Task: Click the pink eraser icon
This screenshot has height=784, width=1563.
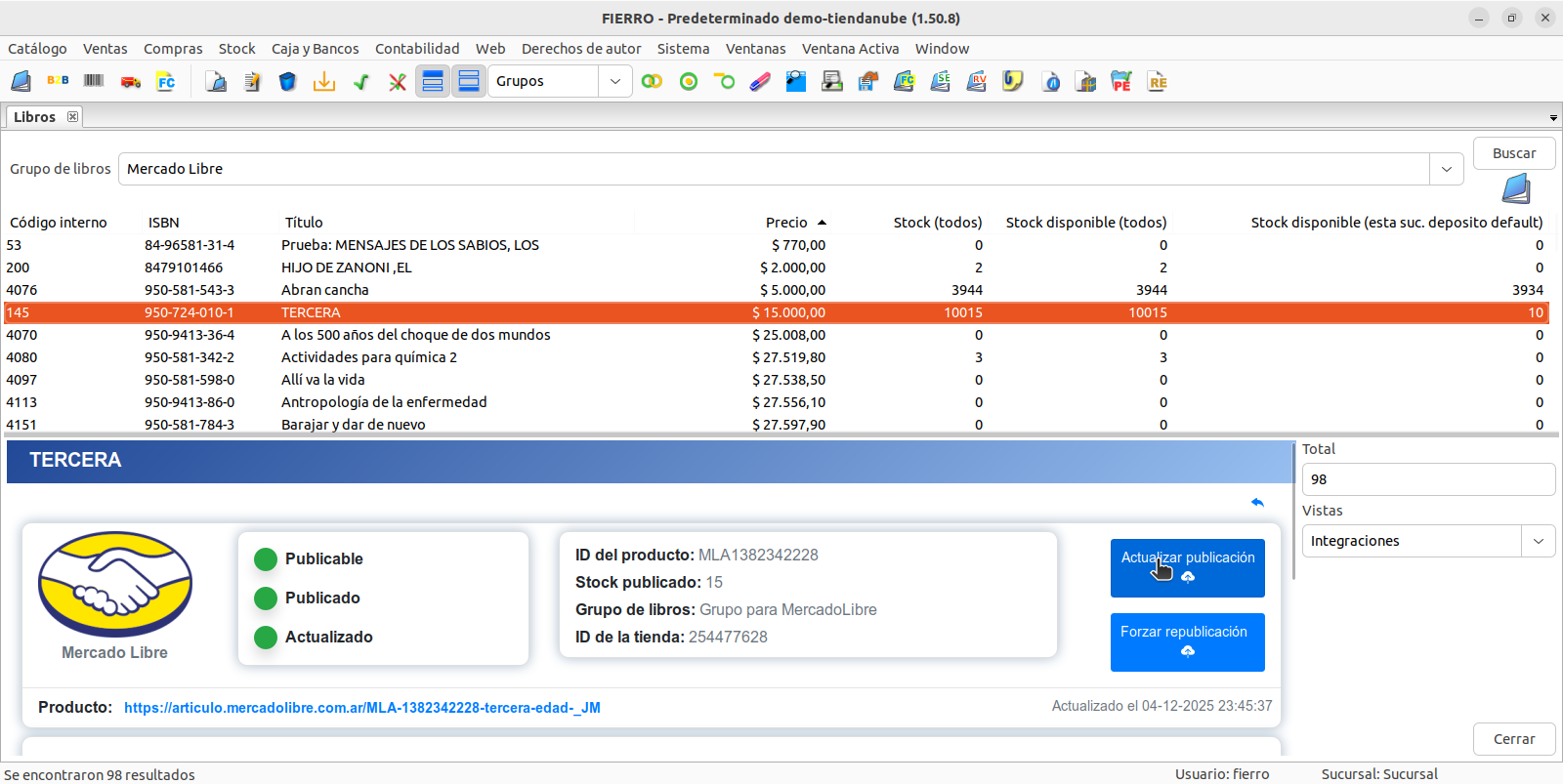Action: coord(760,82)
